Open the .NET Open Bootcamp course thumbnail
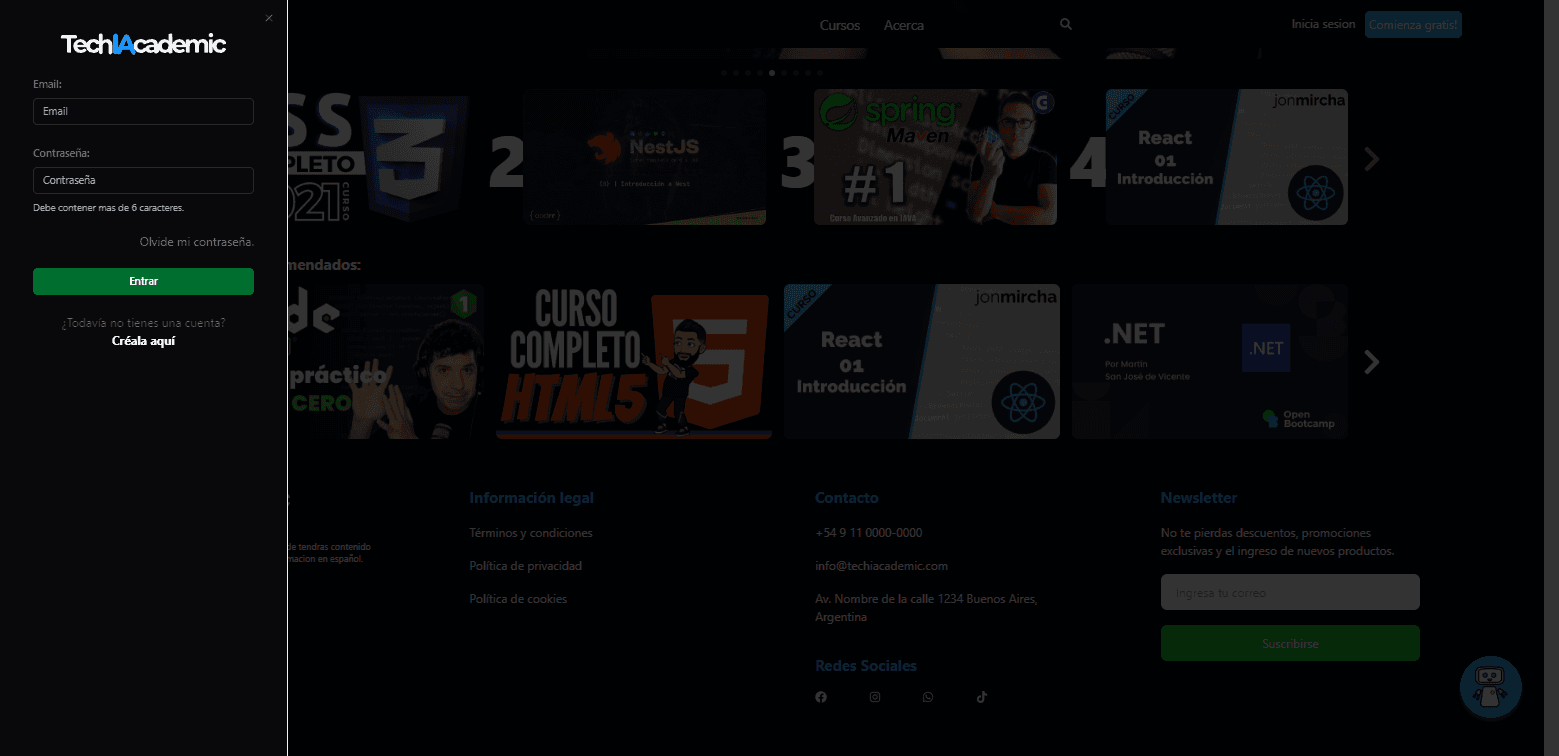Screen dimensions: 1559x756 1210,361
